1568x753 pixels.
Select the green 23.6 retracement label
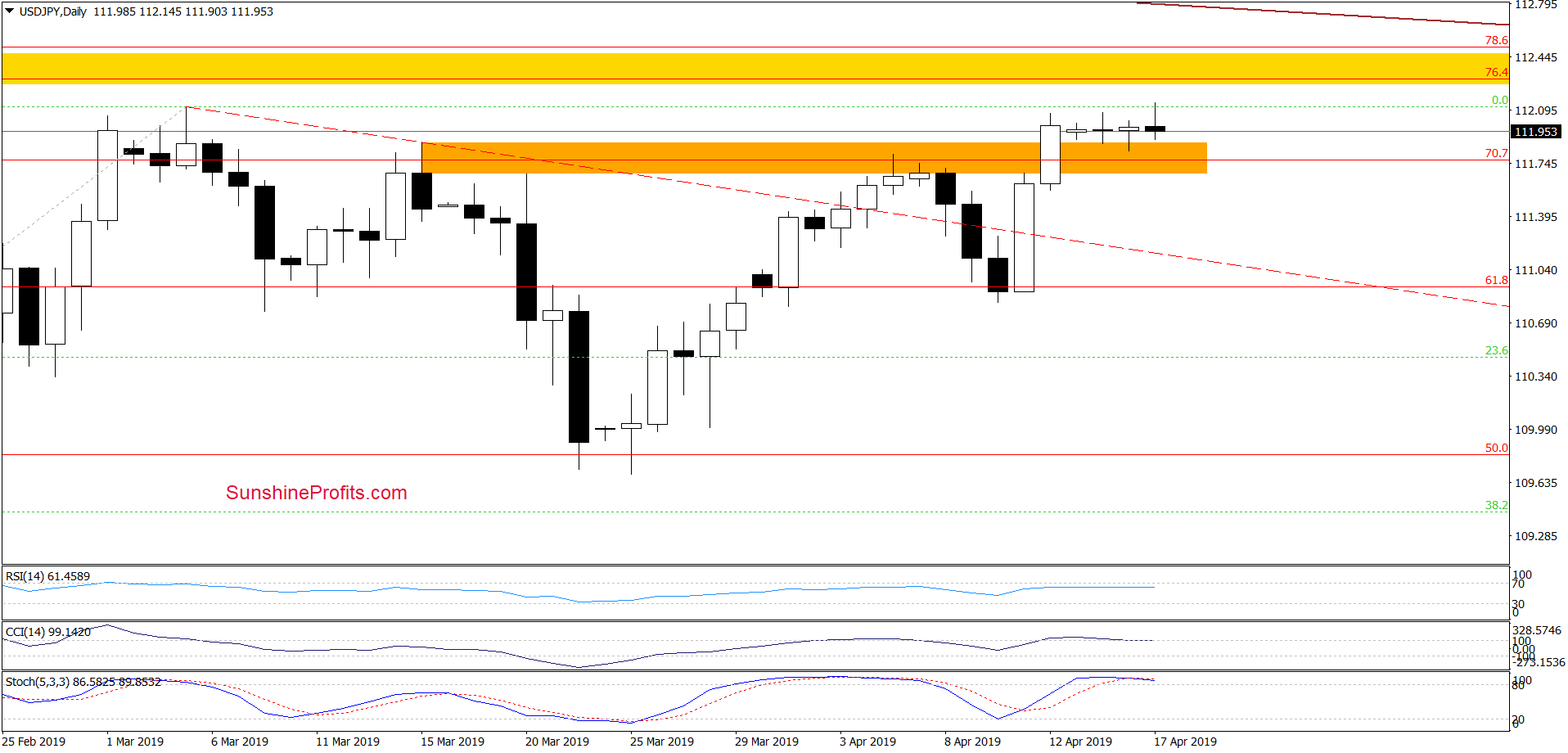1496,350
